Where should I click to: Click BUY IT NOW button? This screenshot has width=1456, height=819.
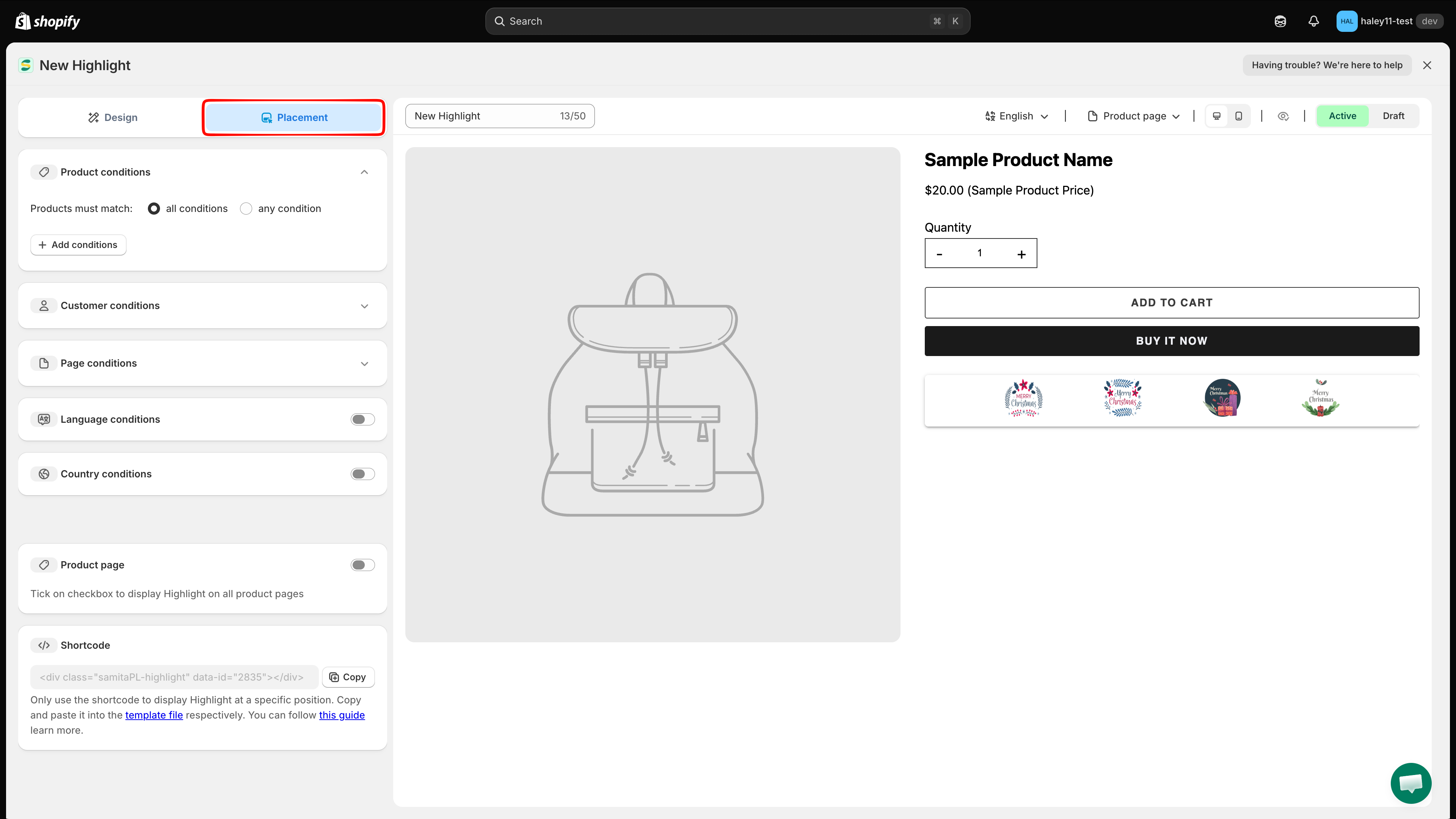coord(1172,341)
